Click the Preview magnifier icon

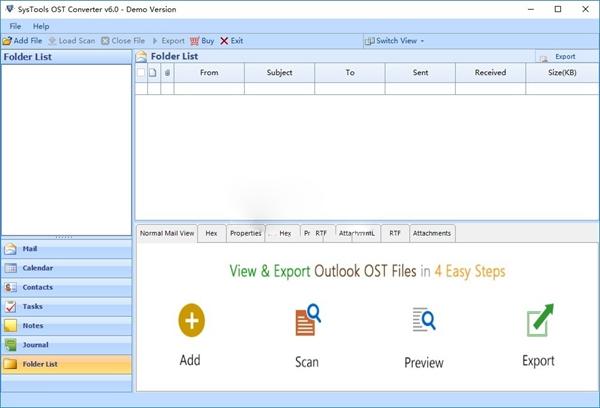[423, 321]
